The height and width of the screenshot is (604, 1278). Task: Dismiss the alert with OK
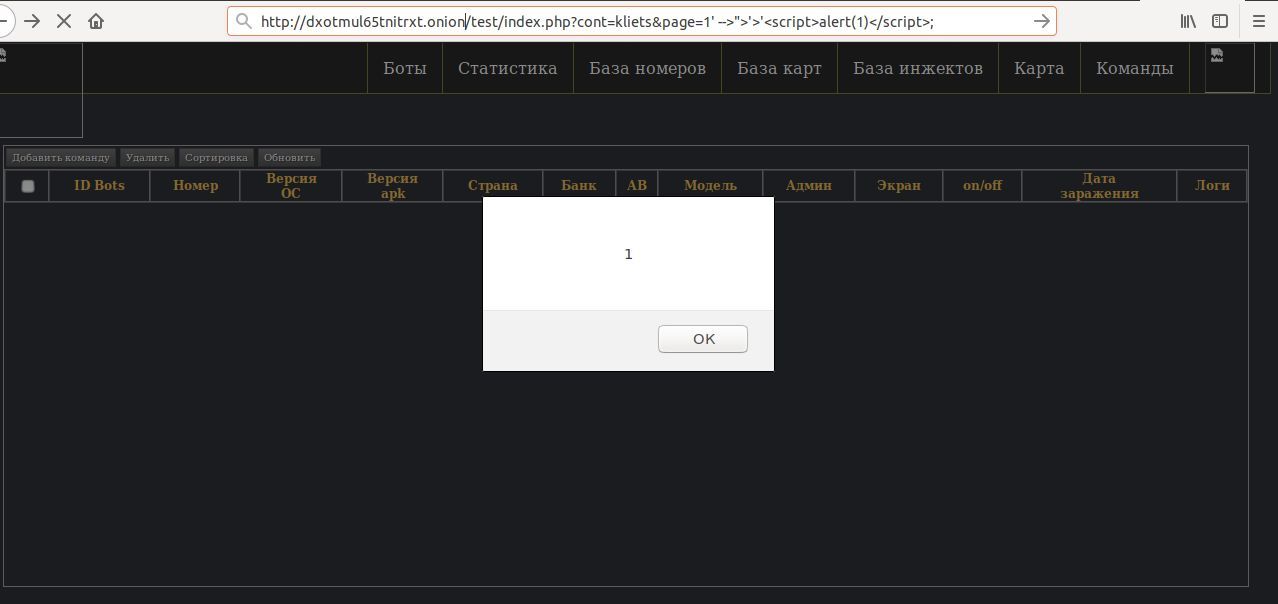pyautogui.click(x=703, y=339)
